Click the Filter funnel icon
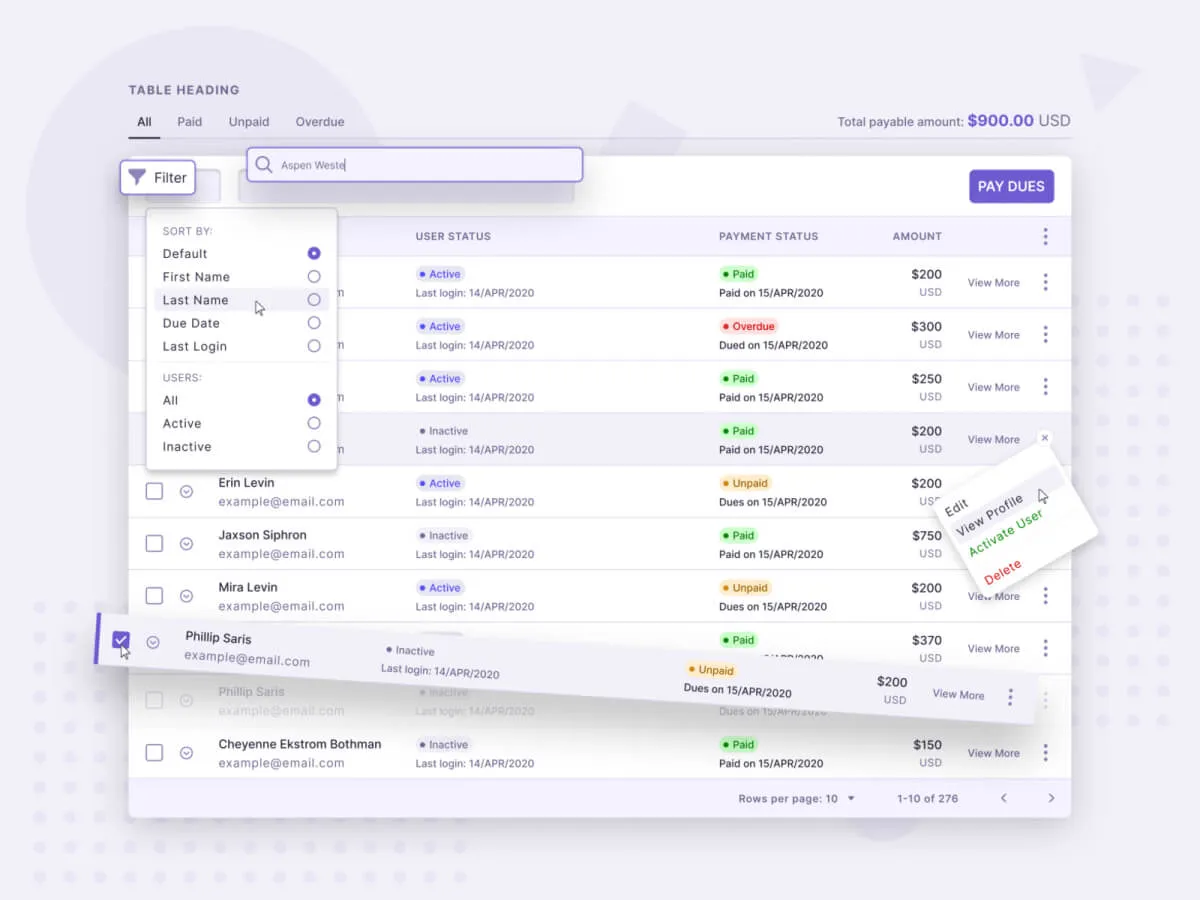 138,177
